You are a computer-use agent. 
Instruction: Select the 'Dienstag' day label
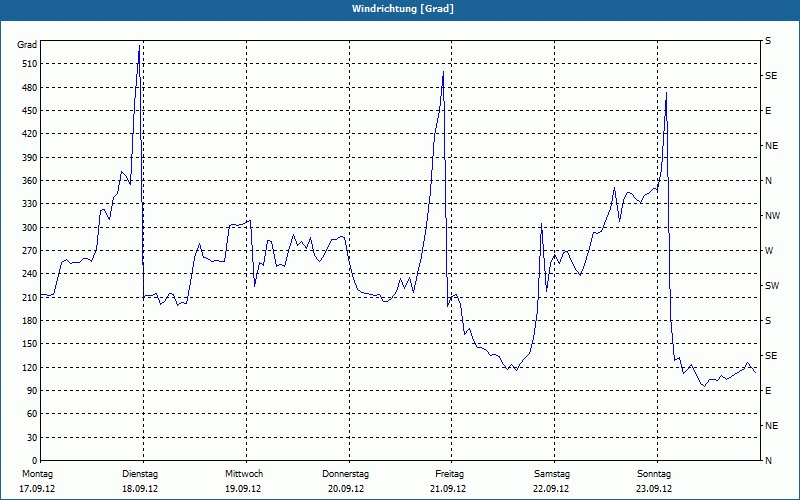click(x=140, y=474)
